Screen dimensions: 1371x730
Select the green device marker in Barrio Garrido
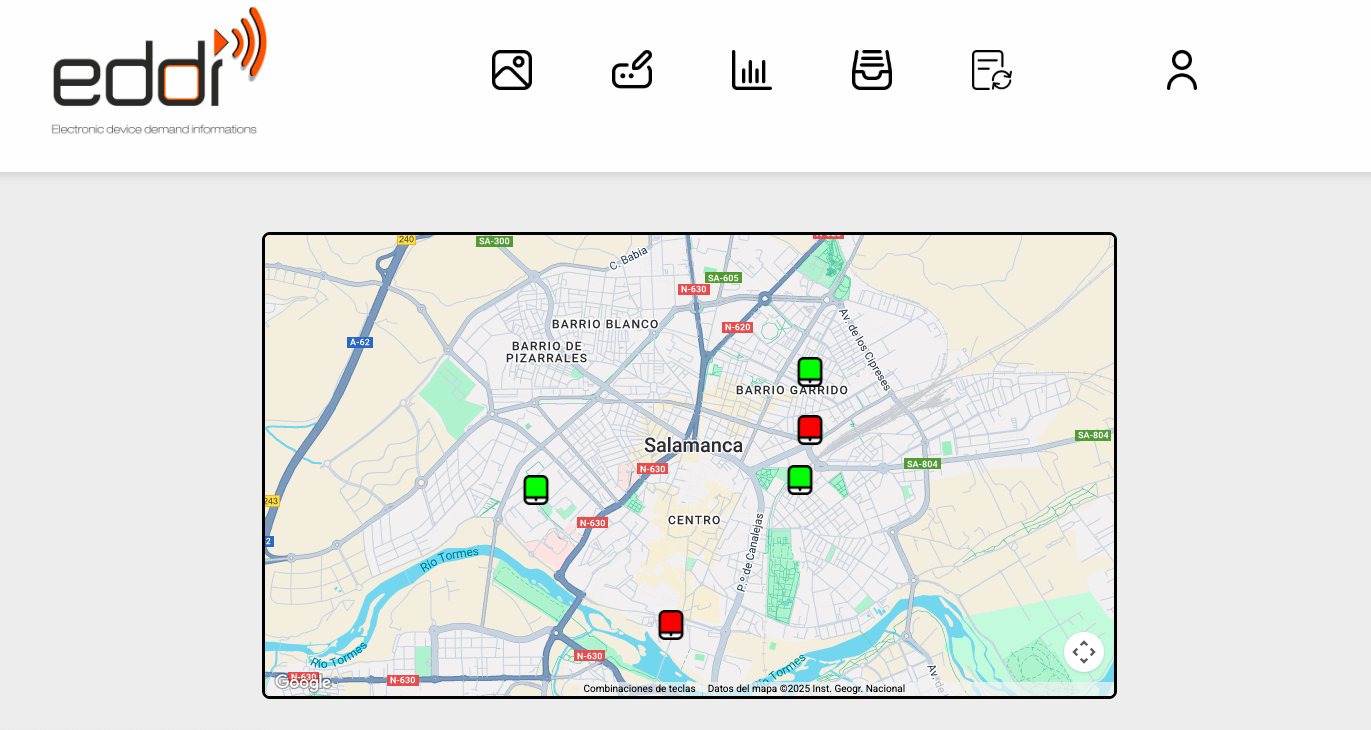point(810,371)
